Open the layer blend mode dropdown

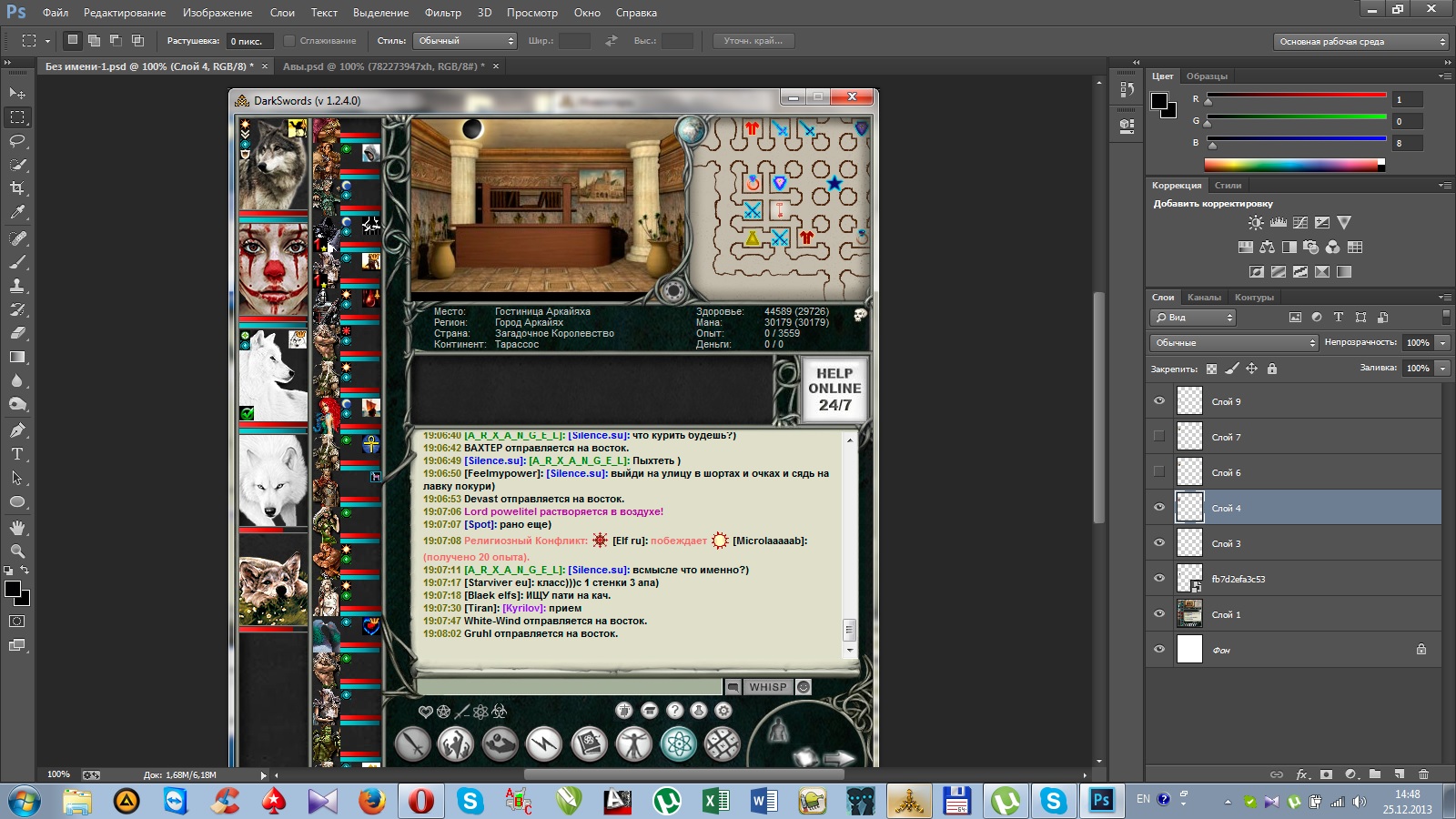(1233, 343)
